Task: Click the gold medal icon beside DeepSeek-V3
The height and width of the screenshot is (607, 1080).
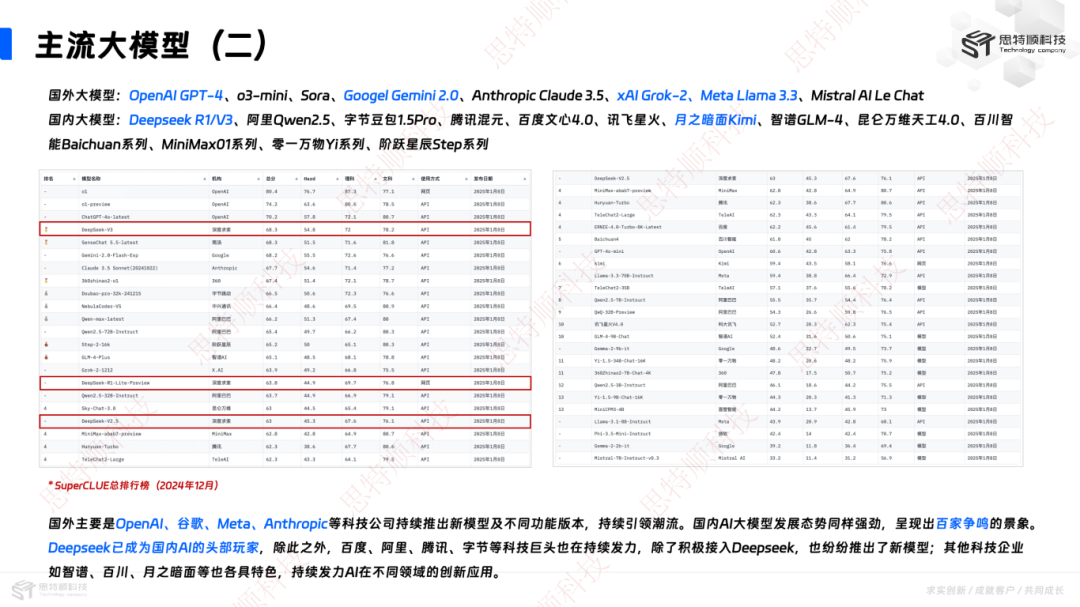Action: (46, 229)
